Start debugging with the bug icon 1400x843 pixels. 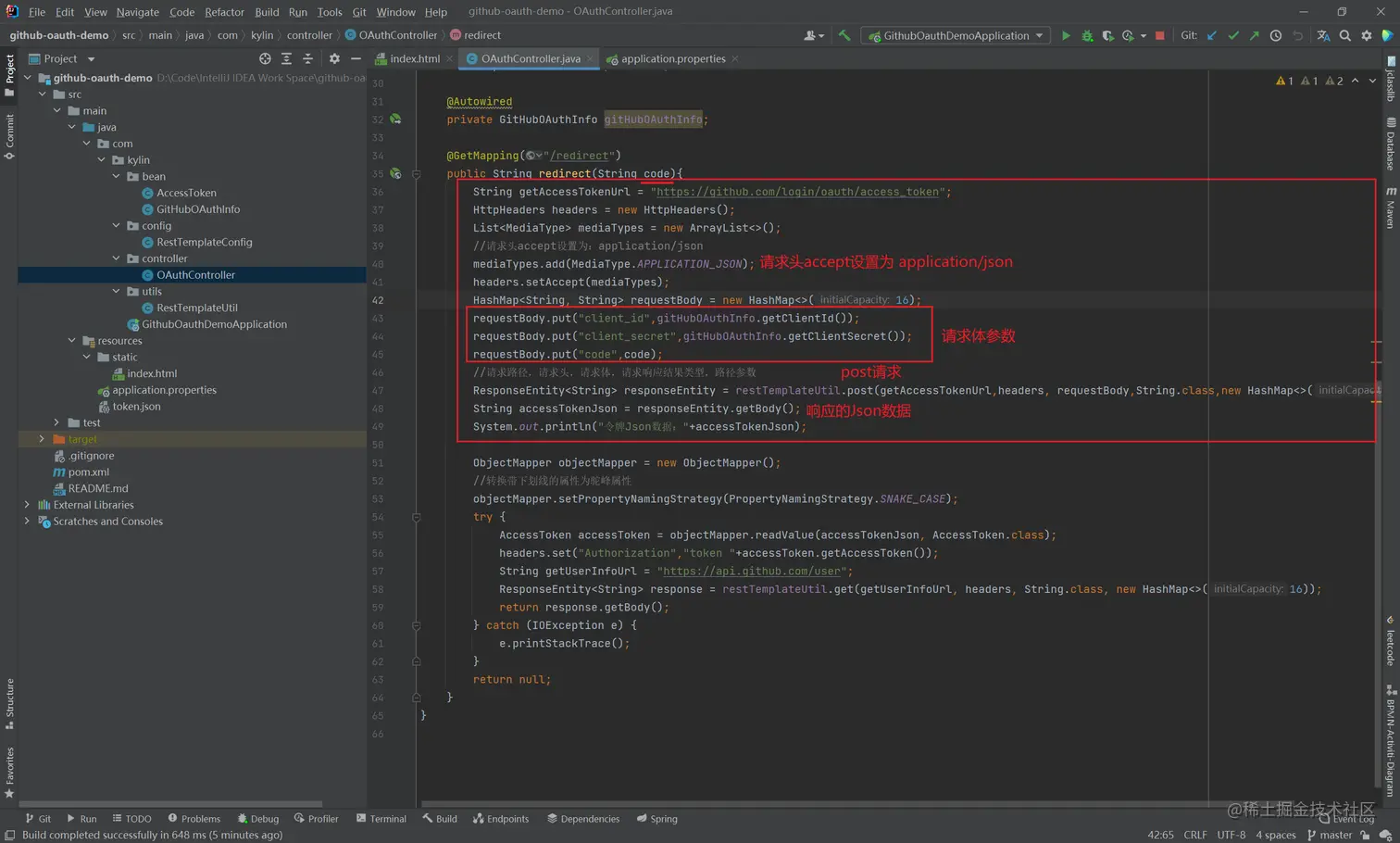tap(1087, 35)
